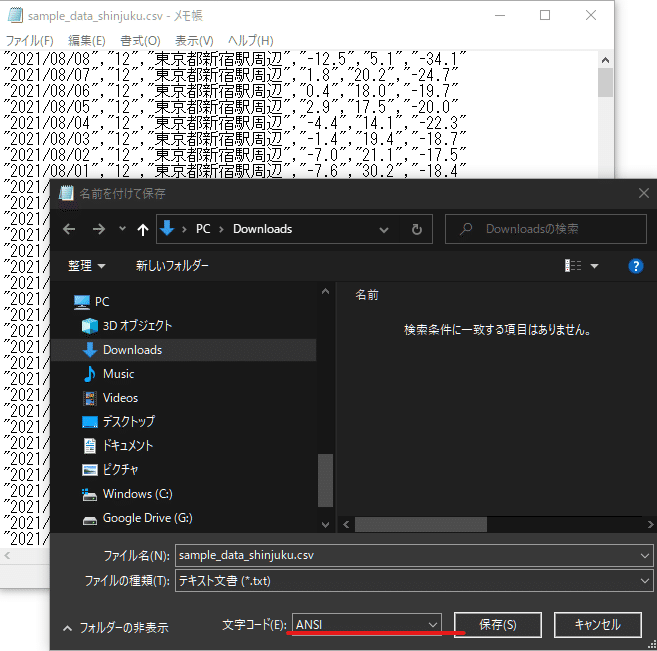657x651 pixels.
Task: Collapse folders with フォルダーの非表示
Action: [116, 628]
